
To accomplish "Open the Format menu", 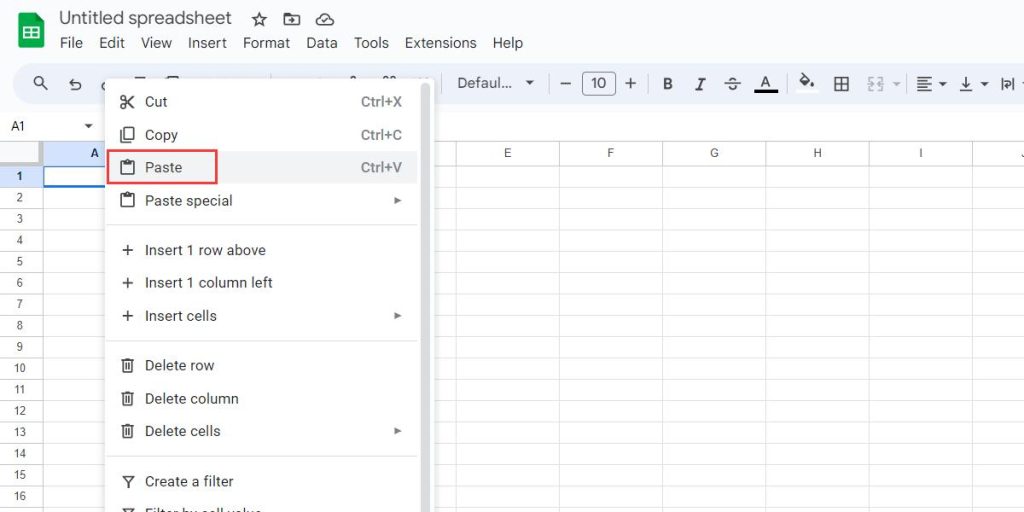I will tap(266, 43).
